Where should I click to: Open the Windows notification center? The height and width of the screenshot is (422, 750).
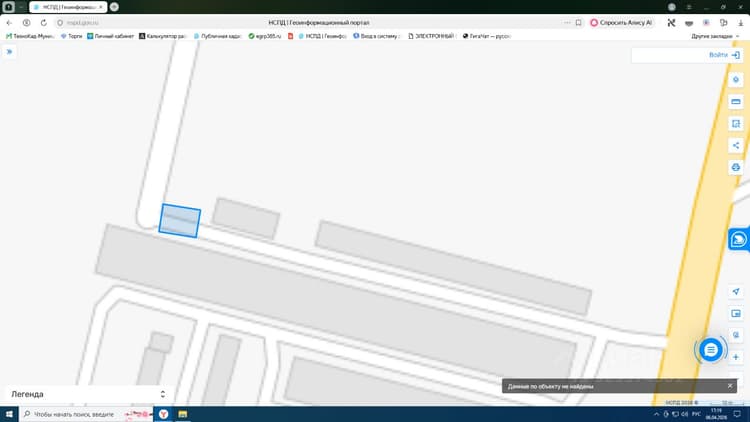(737, 414)
